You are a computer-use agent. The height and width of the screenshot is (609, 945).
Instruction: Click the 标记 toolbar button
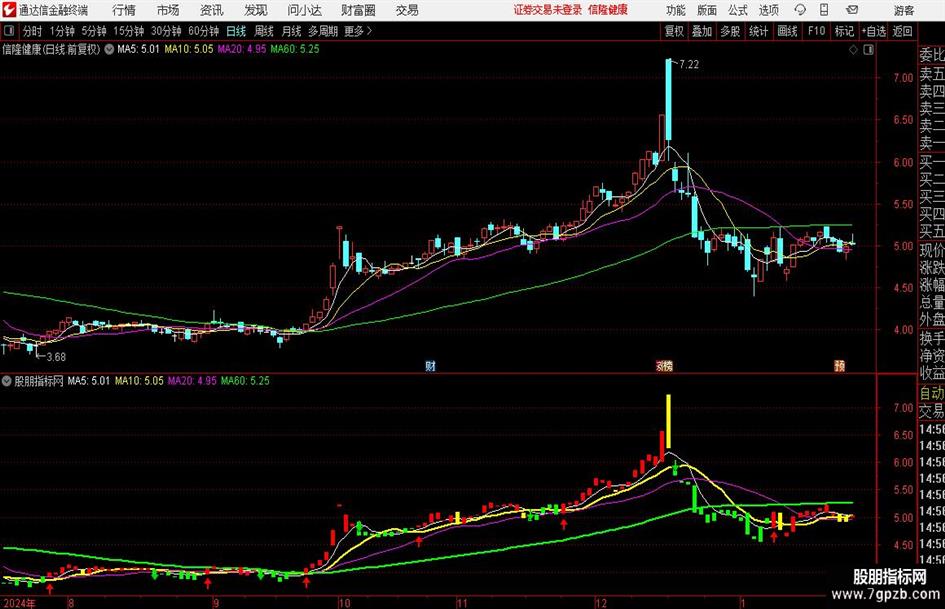click(844, 31)
